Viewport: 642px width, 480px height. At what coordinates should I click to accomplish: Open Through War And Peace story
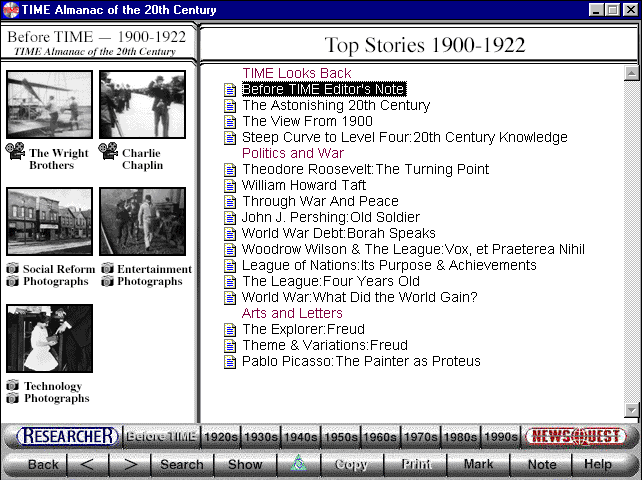point(320,201)
